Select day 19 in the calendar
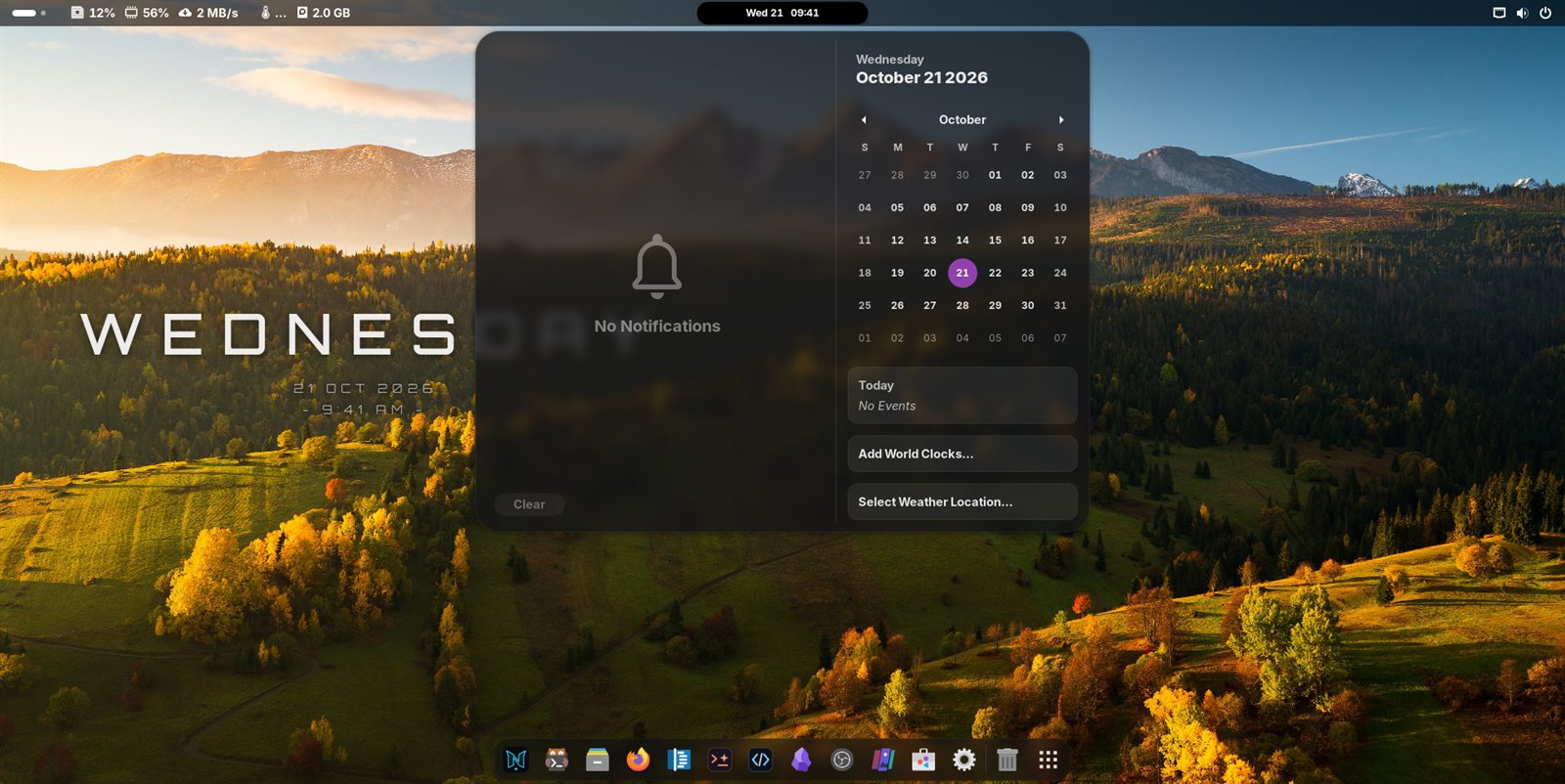The image size is (1565, 784). click(897, 273)
